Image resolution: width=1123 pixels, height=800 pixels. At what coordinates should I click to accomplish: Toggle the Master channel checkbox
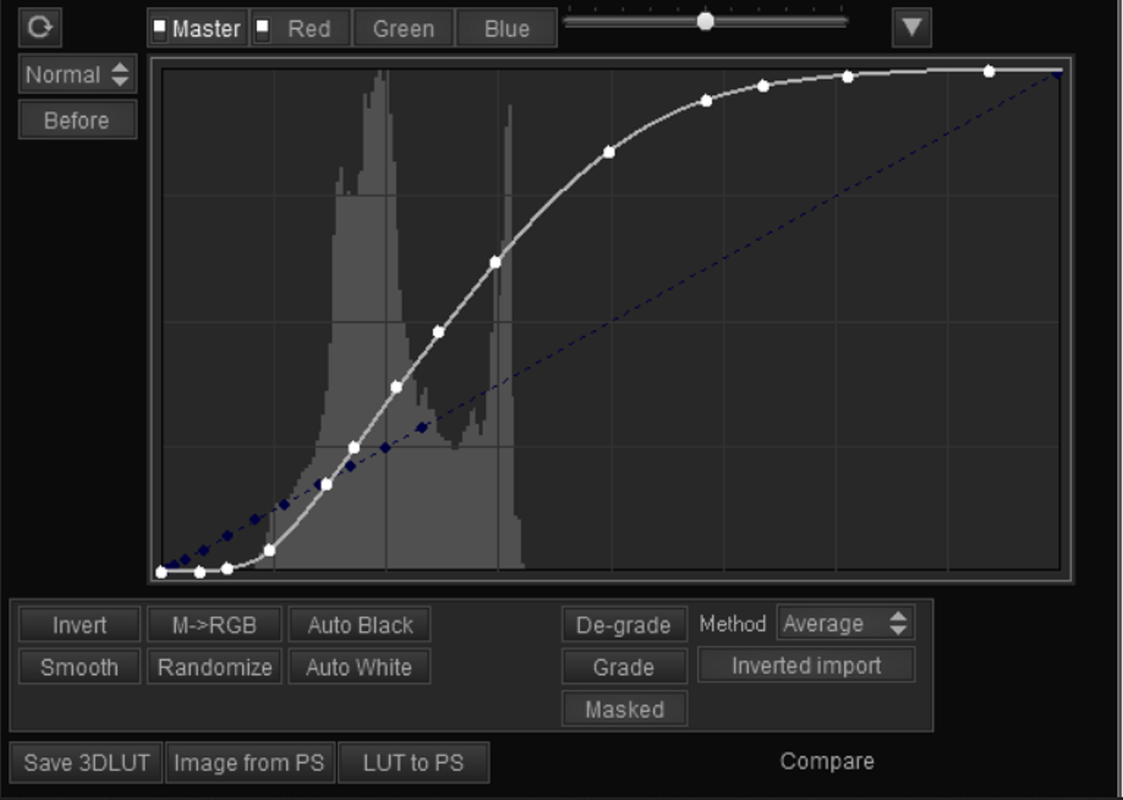[160, 28]
